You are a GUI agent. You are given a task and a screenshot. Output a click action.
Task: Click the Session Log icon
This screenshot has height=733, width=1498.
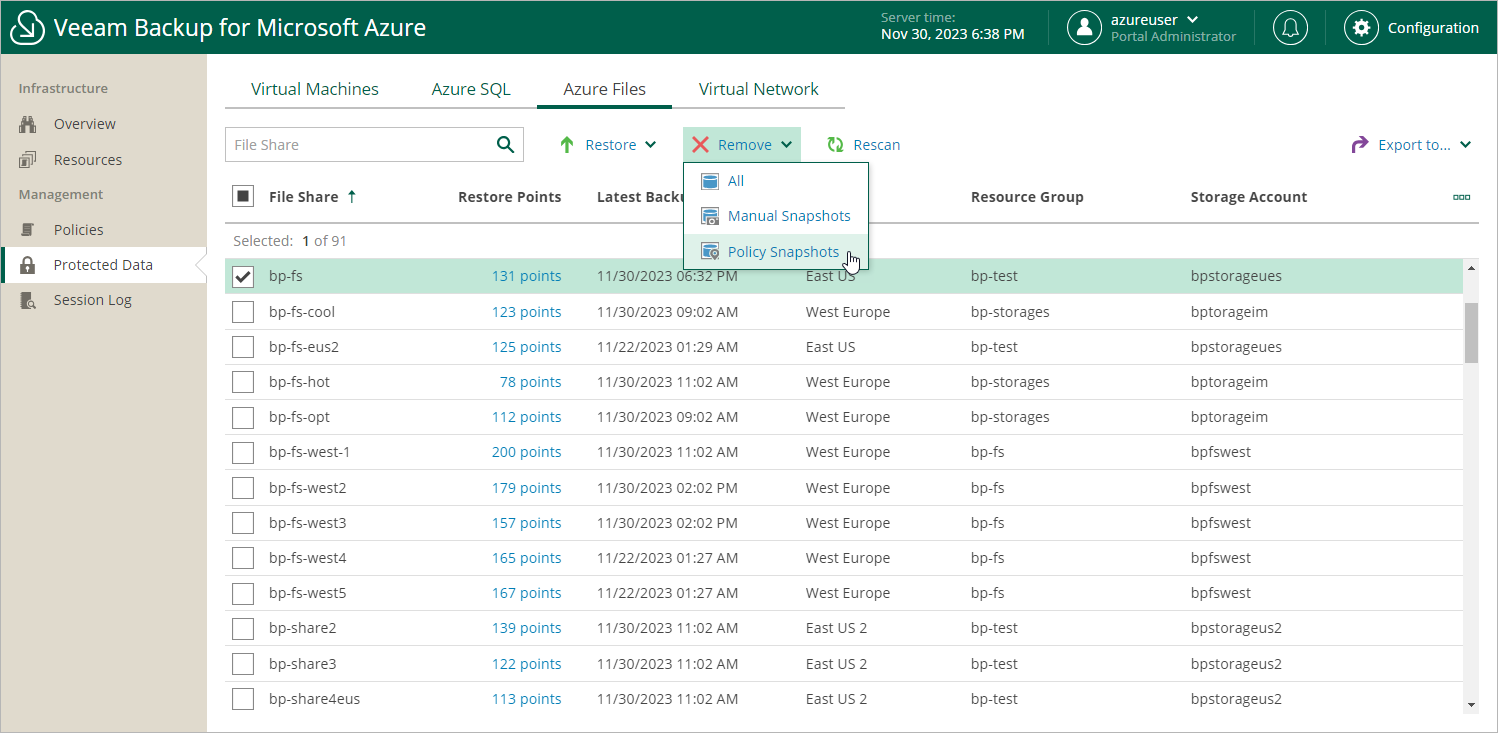coord(29,300)
